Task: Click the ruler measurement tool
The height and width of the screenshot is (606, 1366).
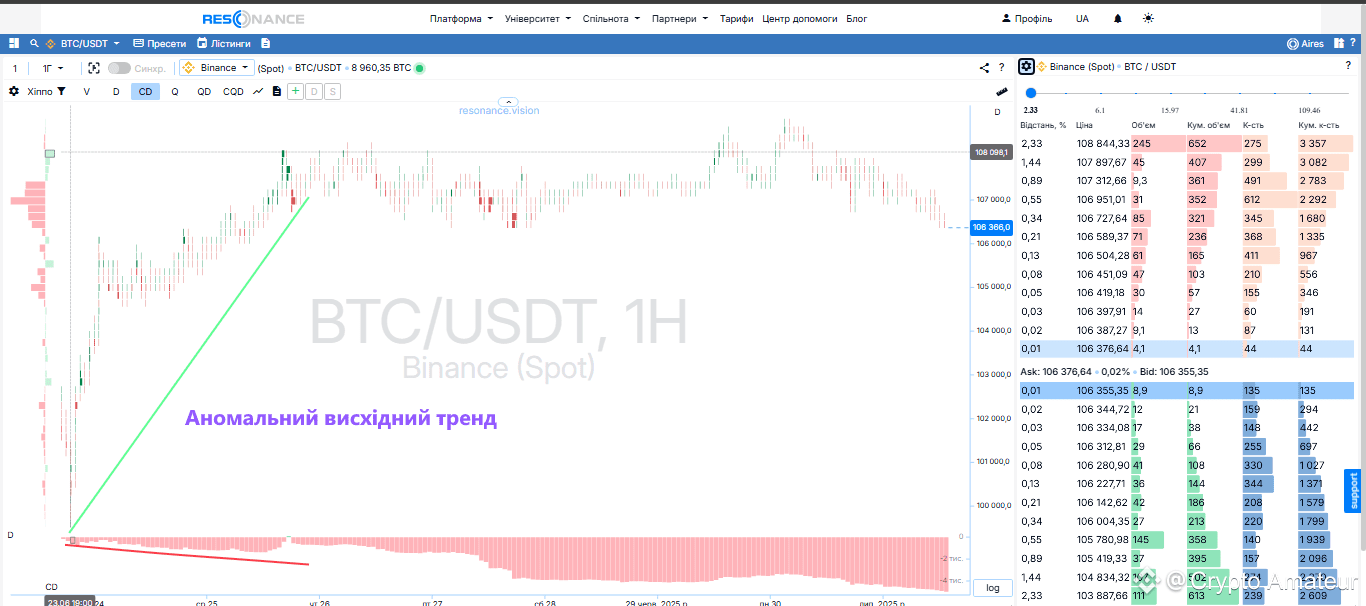Action: pos(1001,91)
